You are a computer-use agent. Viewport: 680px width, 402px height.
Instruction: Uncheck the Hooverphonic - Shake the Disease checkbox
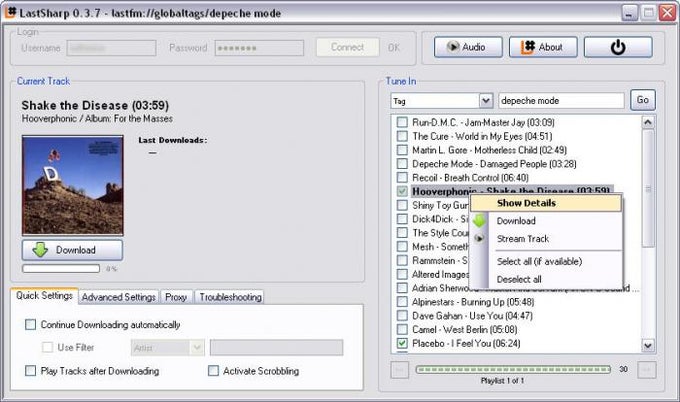click(402, 191)
